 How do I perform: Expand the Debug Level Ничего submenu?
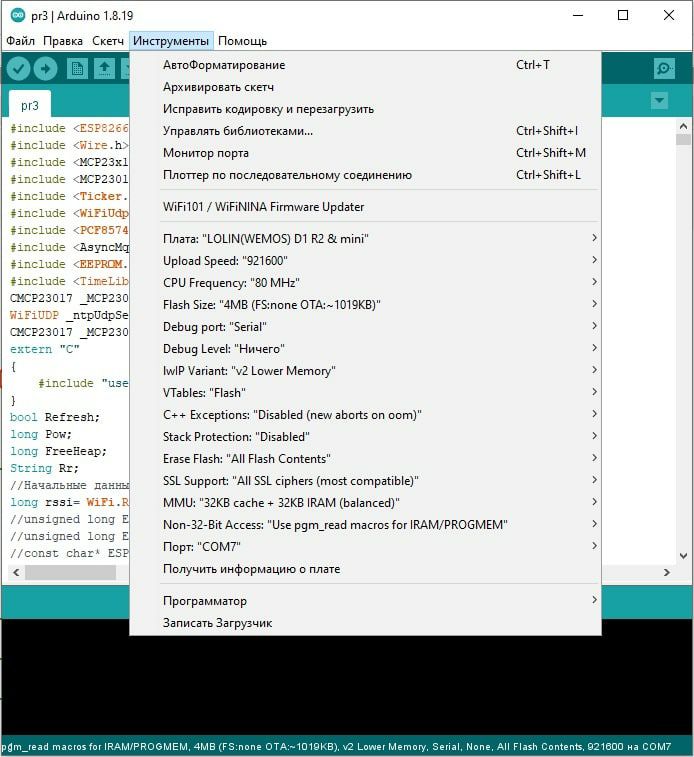coord(365,349)
